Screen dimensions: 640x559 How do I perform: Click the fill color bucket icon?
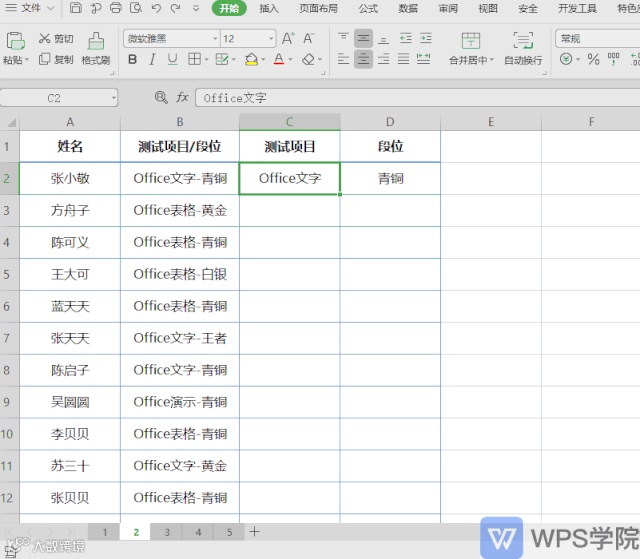click(251, 60)
